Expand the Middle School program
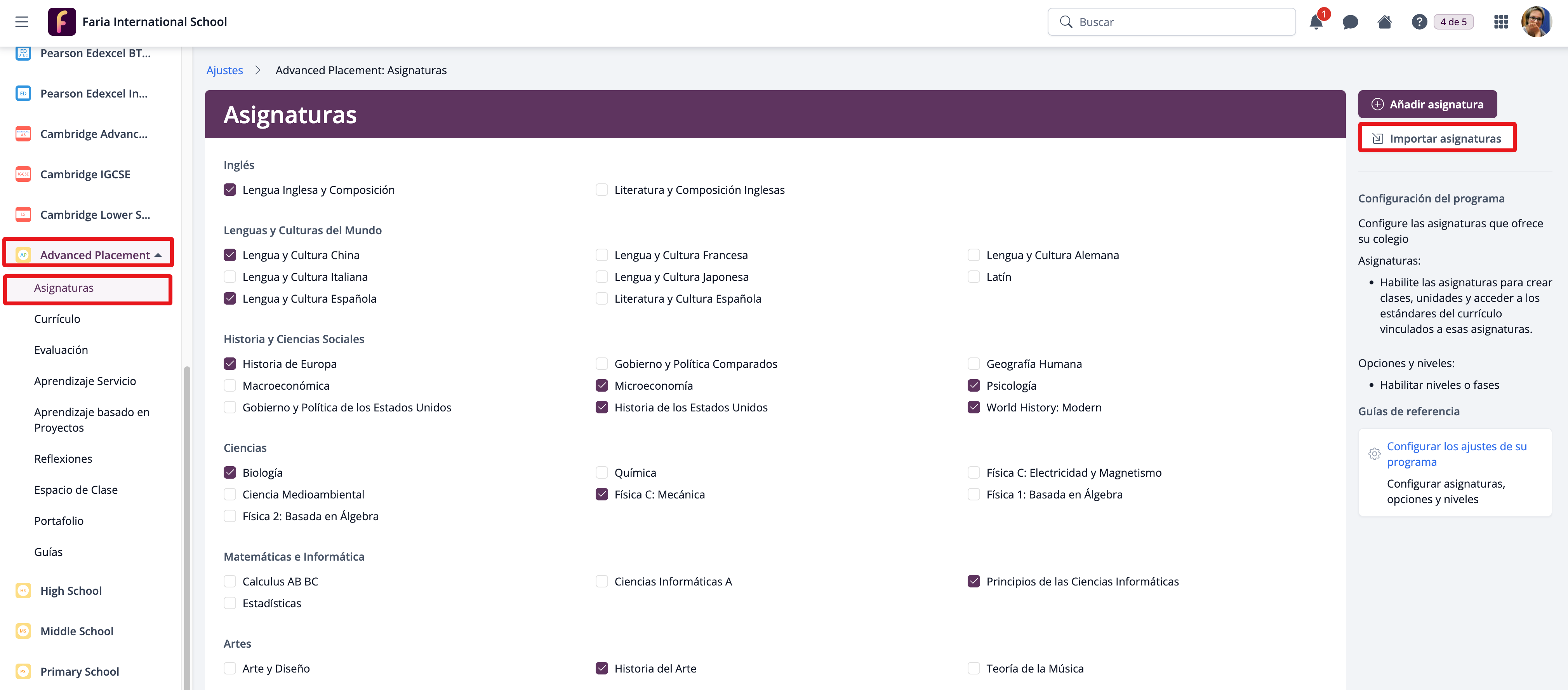 click(x=77, y=631)
